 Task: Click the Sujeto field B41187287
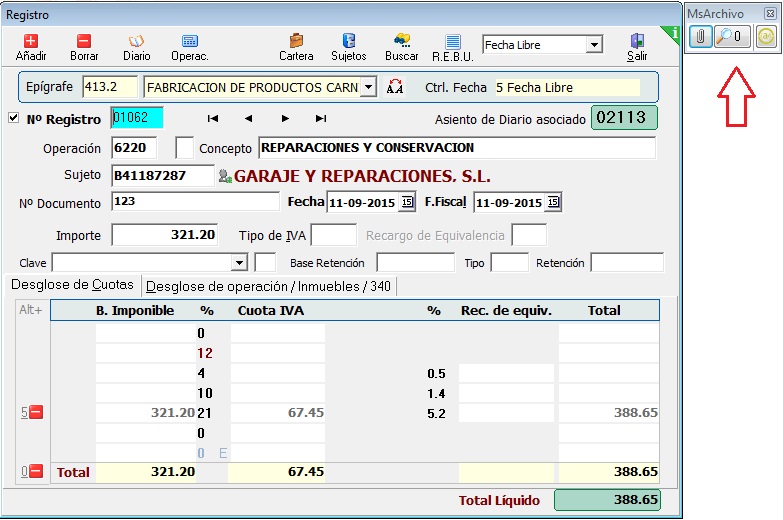[x=162, y=176]
